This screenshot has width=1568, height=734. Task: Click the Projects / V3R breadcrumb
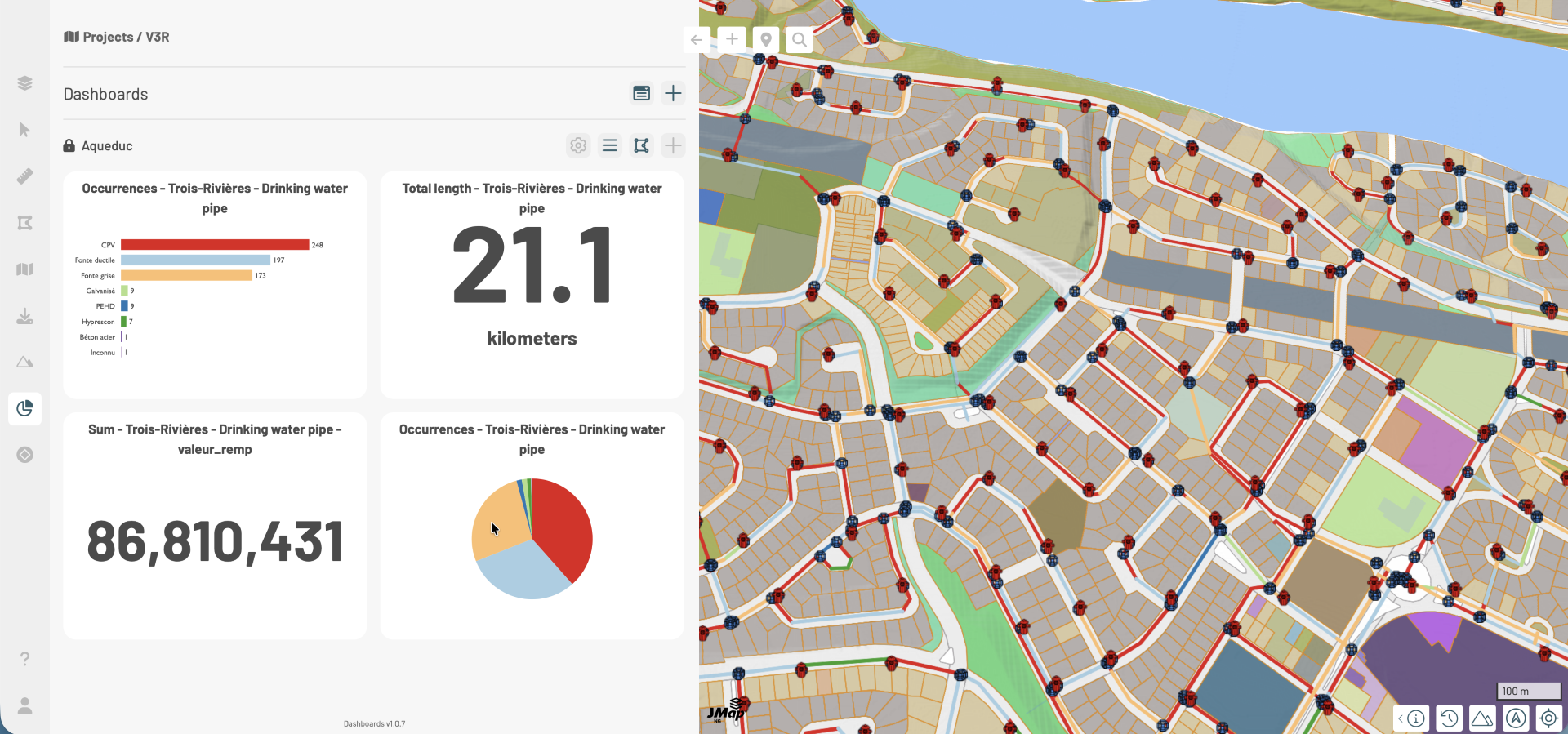point(117,37)
